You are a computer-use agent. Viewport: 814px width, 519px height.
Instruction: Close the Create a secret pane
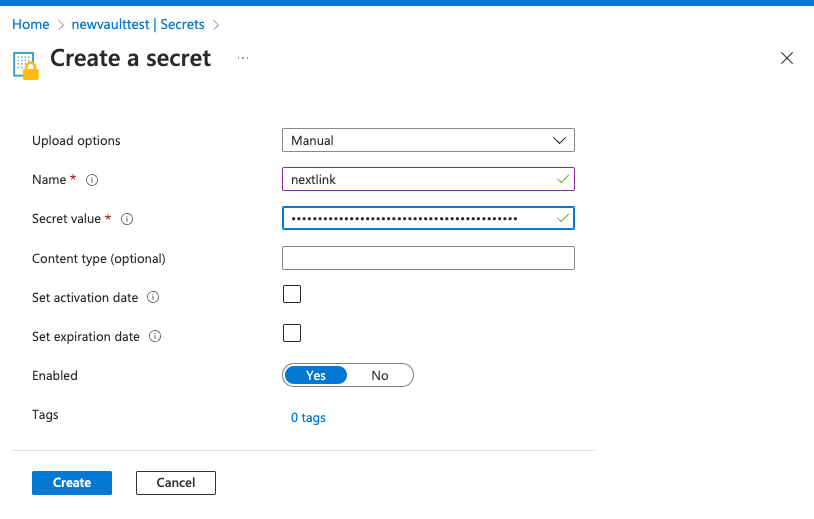pos(787,58)
